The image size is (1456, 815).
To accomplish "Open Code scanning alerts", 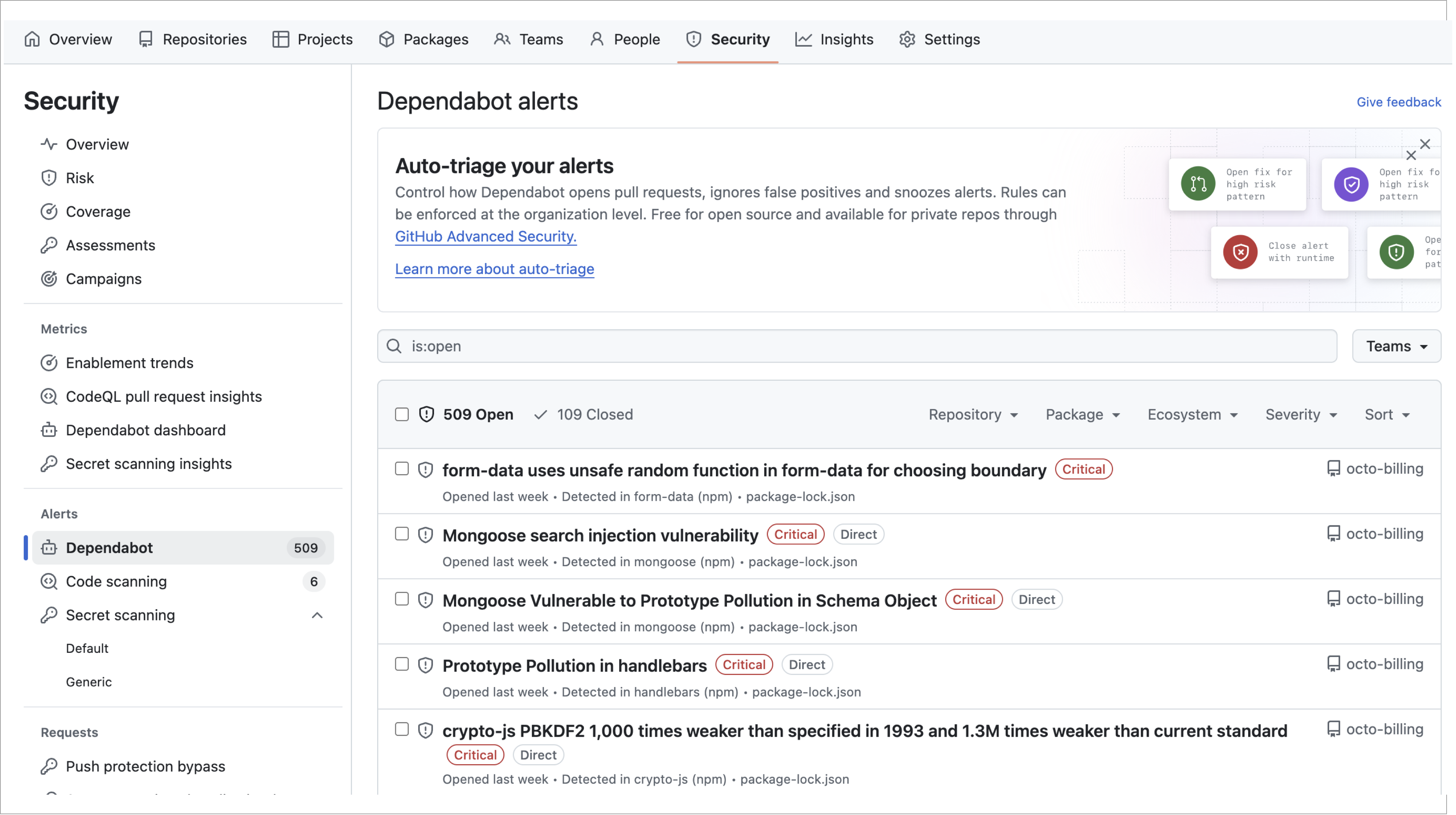I will 116,581.
